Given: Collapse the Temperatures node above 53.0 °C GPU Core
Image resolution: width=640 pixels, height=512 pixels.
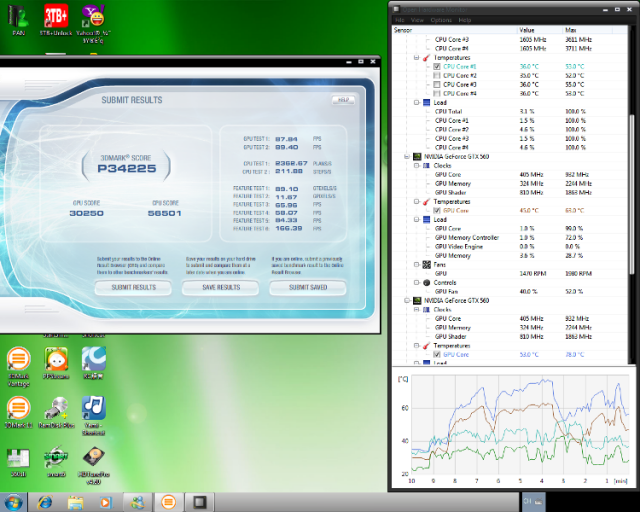Looking at the screenshot, I should point(416,345).
